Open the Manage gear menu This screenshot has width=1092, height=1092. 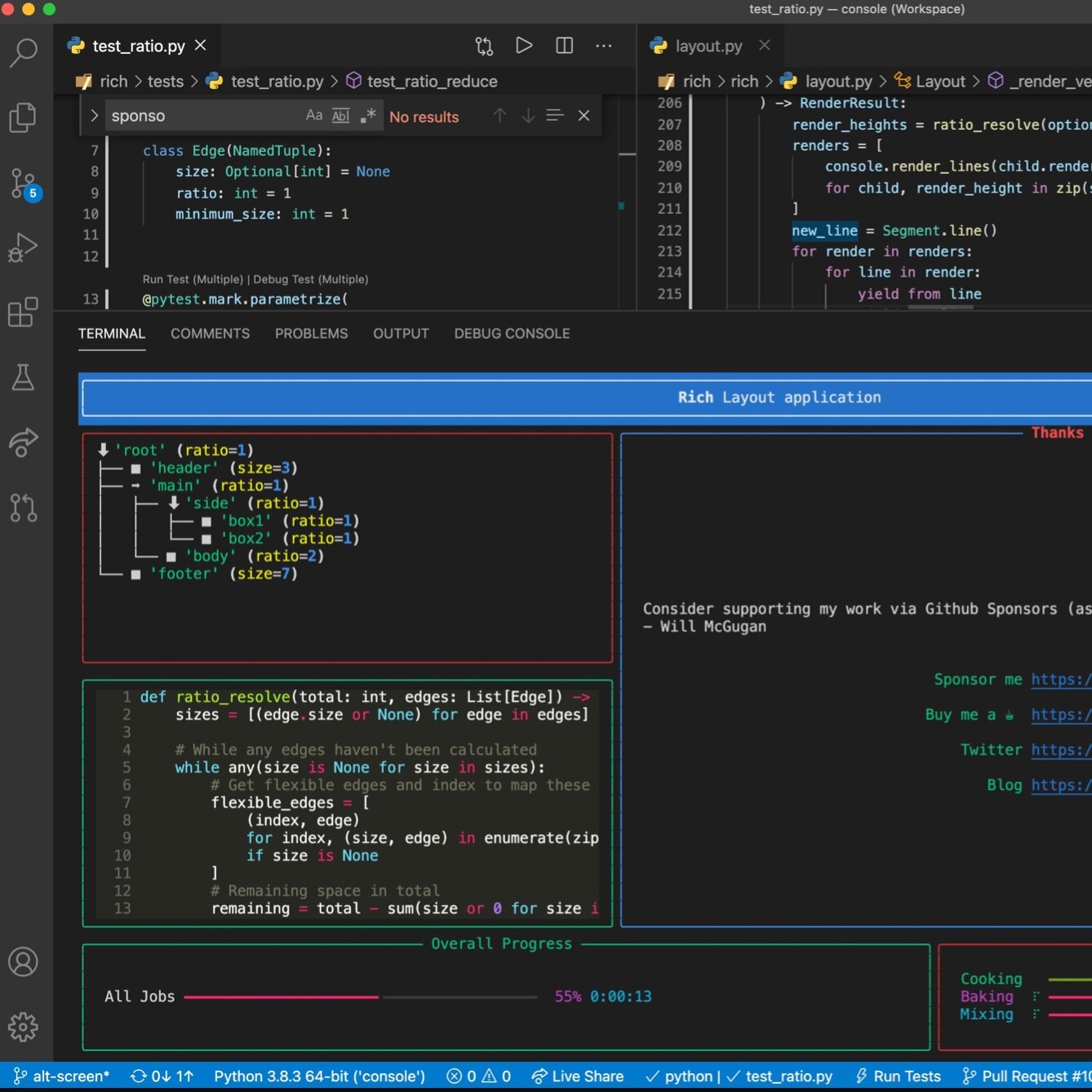point(24,1027)
